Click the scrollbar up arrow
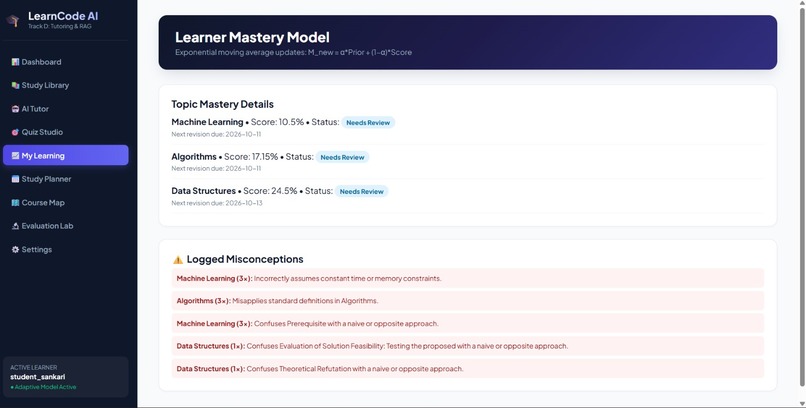The height and width of the screenshot is (408, 806). [x=801, y=4]
